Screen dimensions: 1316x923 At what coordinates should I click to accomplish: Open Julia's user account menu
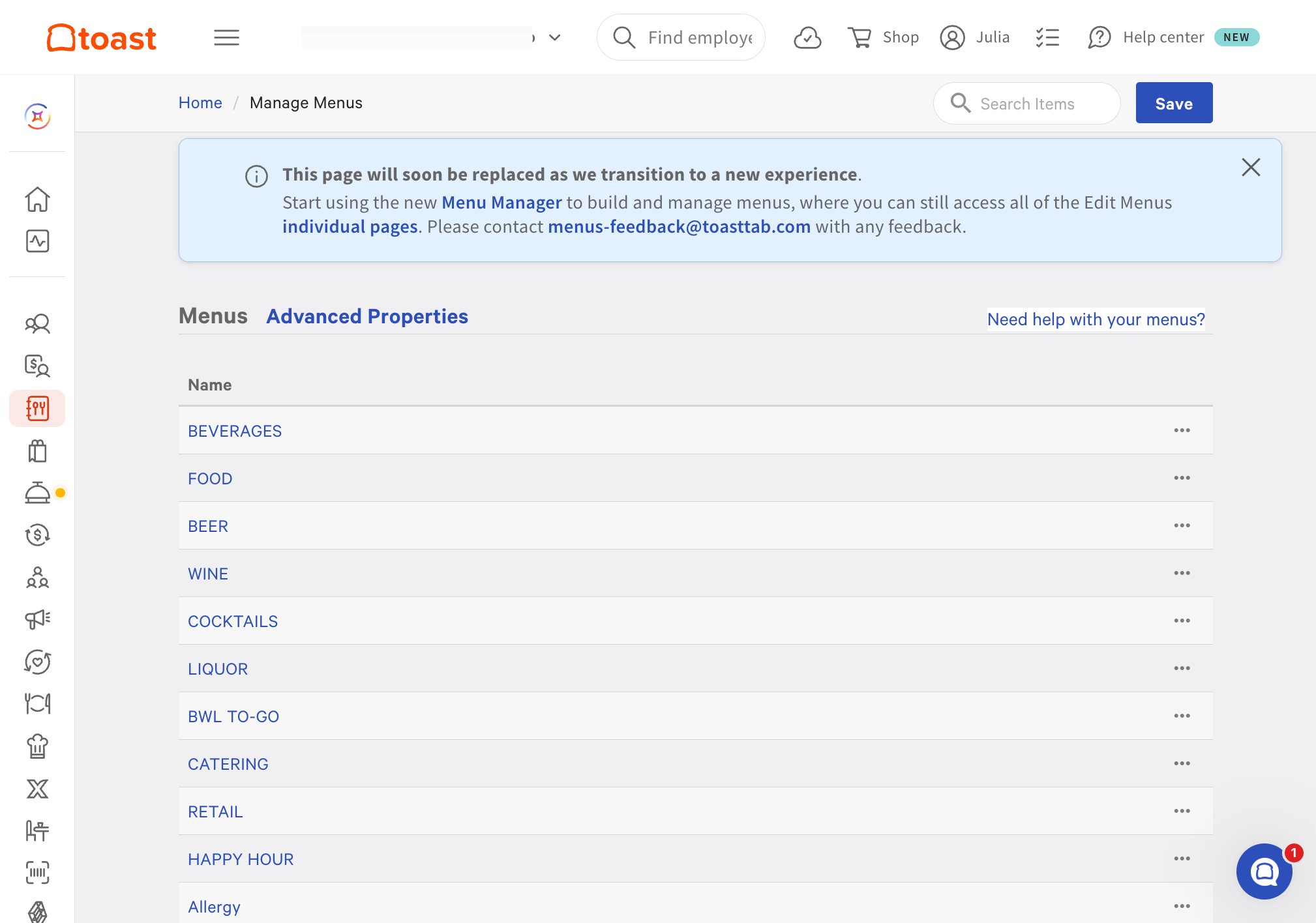[974, 38]
